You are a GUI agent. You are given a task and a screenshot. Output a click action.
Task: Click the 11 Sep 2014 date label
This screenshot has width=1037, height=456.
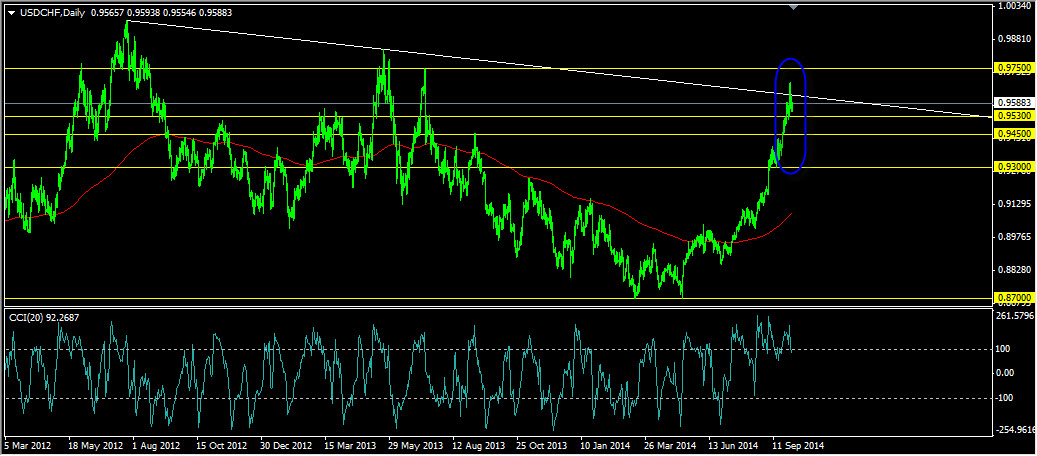point(799,445)
